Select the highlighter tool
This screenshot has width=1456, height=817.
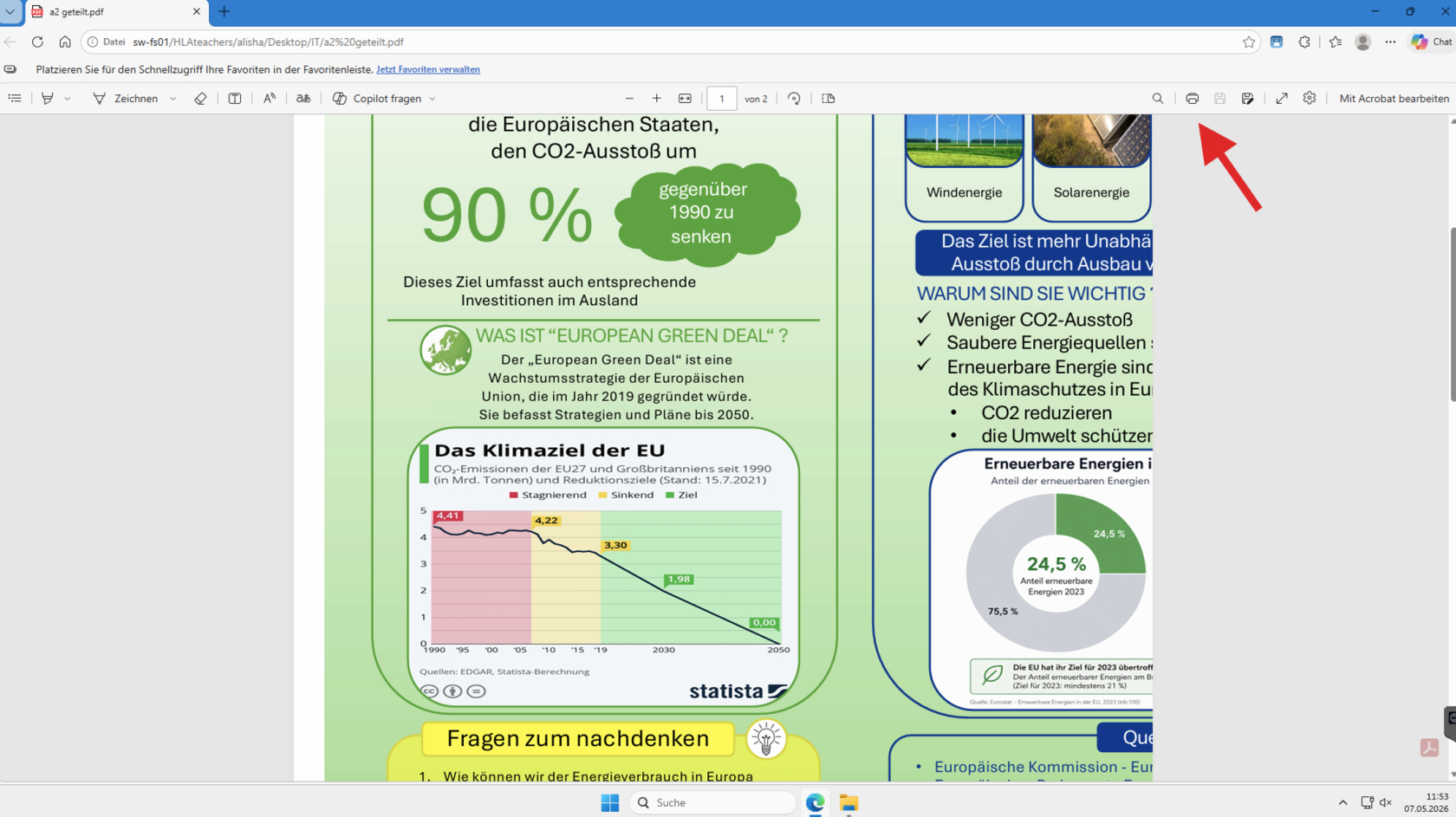[x=48, y=99]
